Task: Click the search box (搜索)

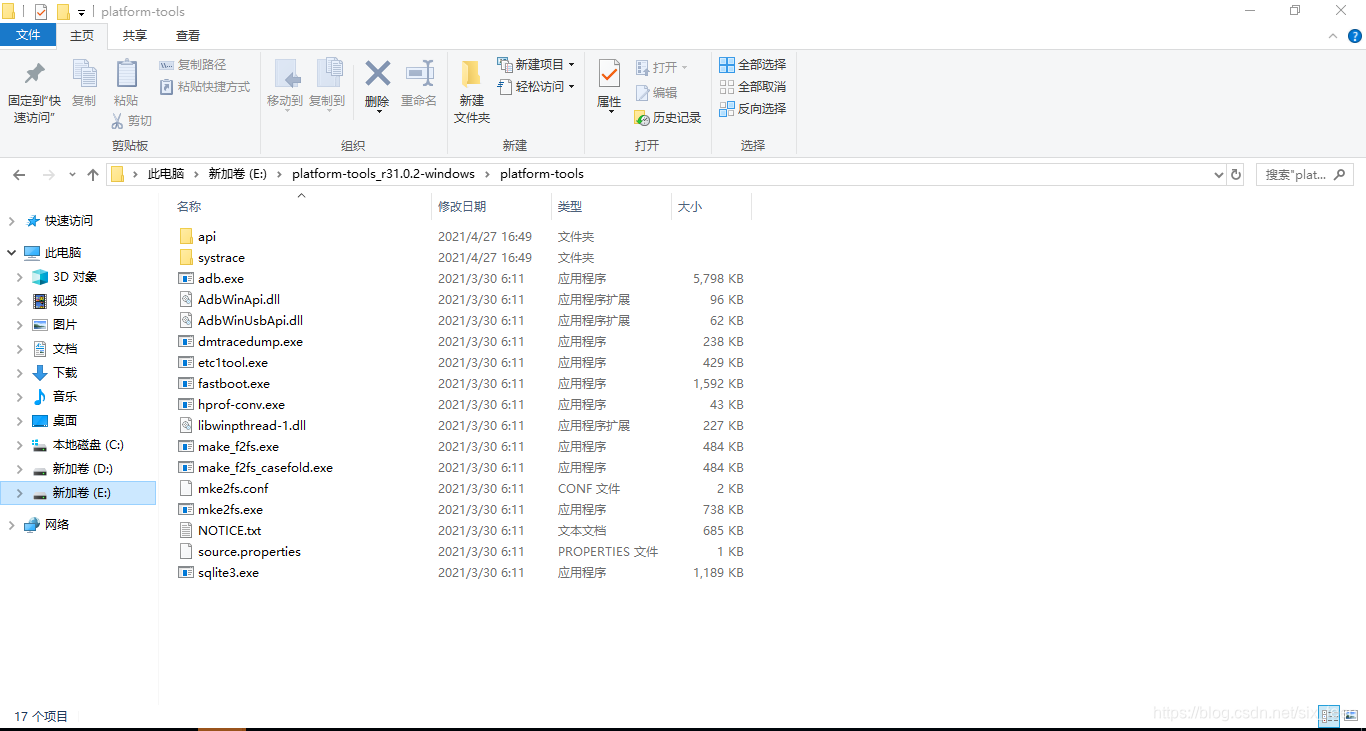Action: pyautogui.click(x=1304, y=174)
